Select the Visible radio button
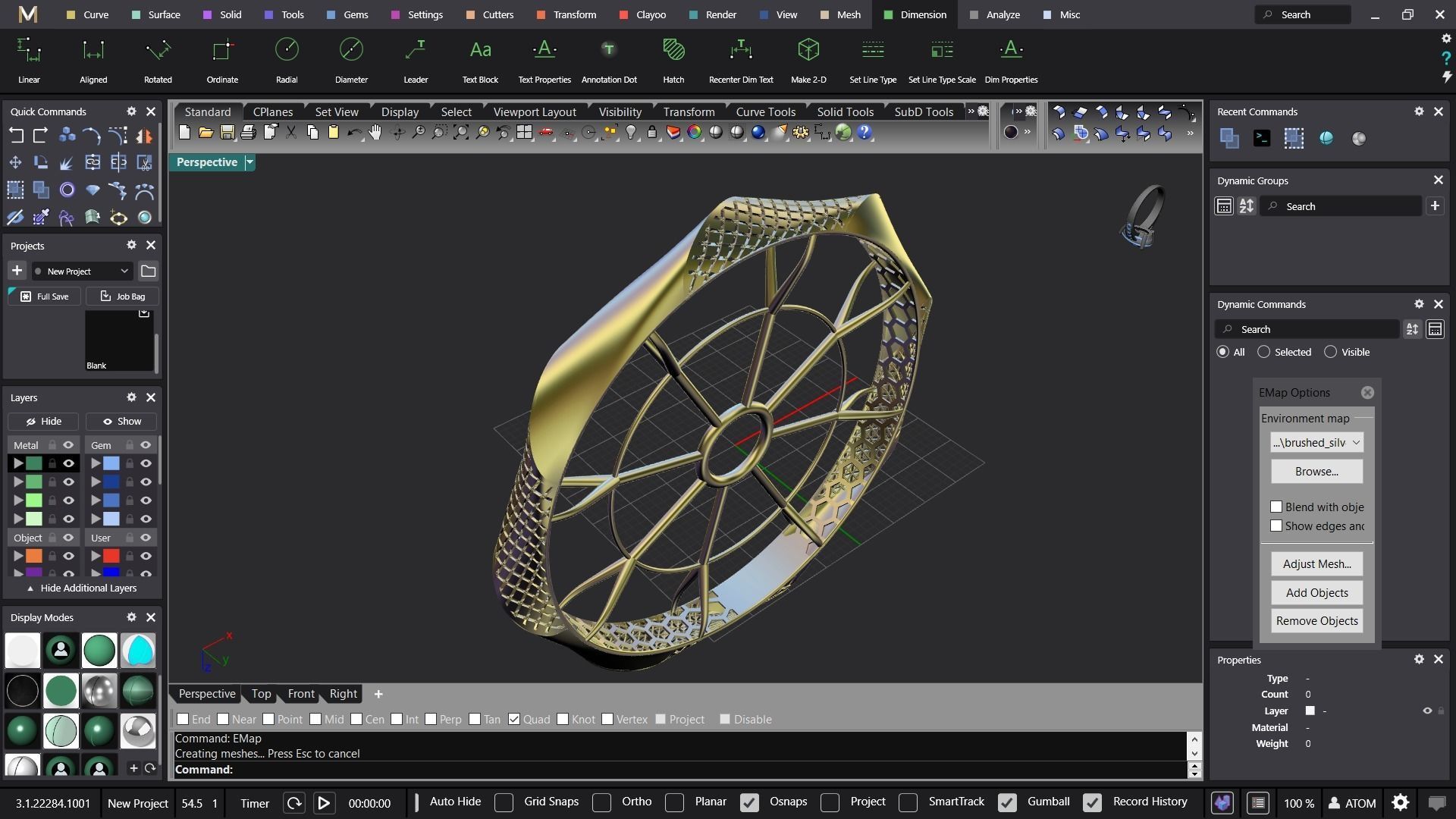 point(1330,352)
